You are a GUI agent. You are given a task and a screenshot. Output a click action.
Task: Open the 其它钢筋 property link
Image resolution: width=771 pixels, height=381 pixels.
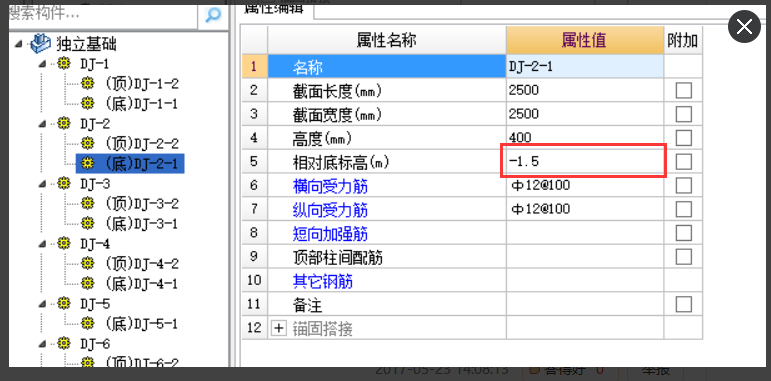coord(322,281)
